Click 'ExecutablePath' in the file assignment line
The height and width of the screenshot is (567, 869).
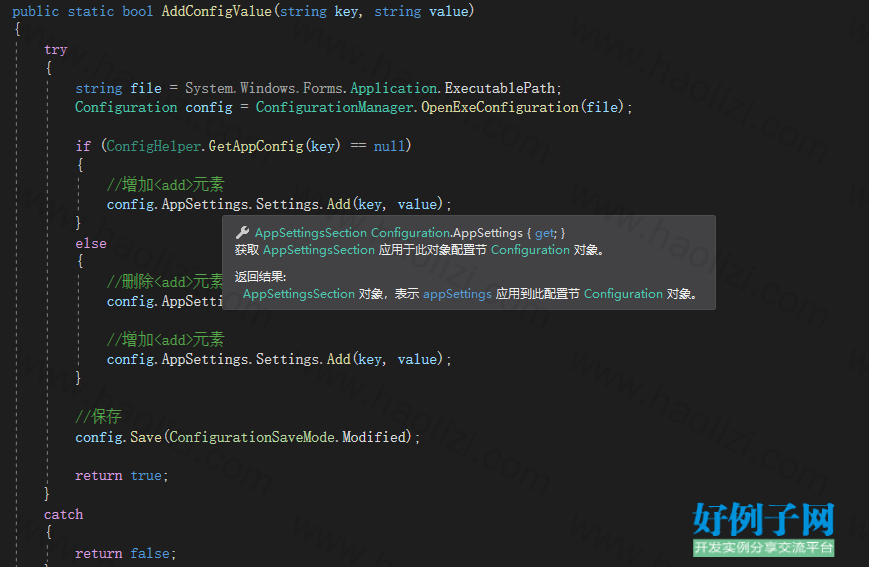[x=499, y=88]
